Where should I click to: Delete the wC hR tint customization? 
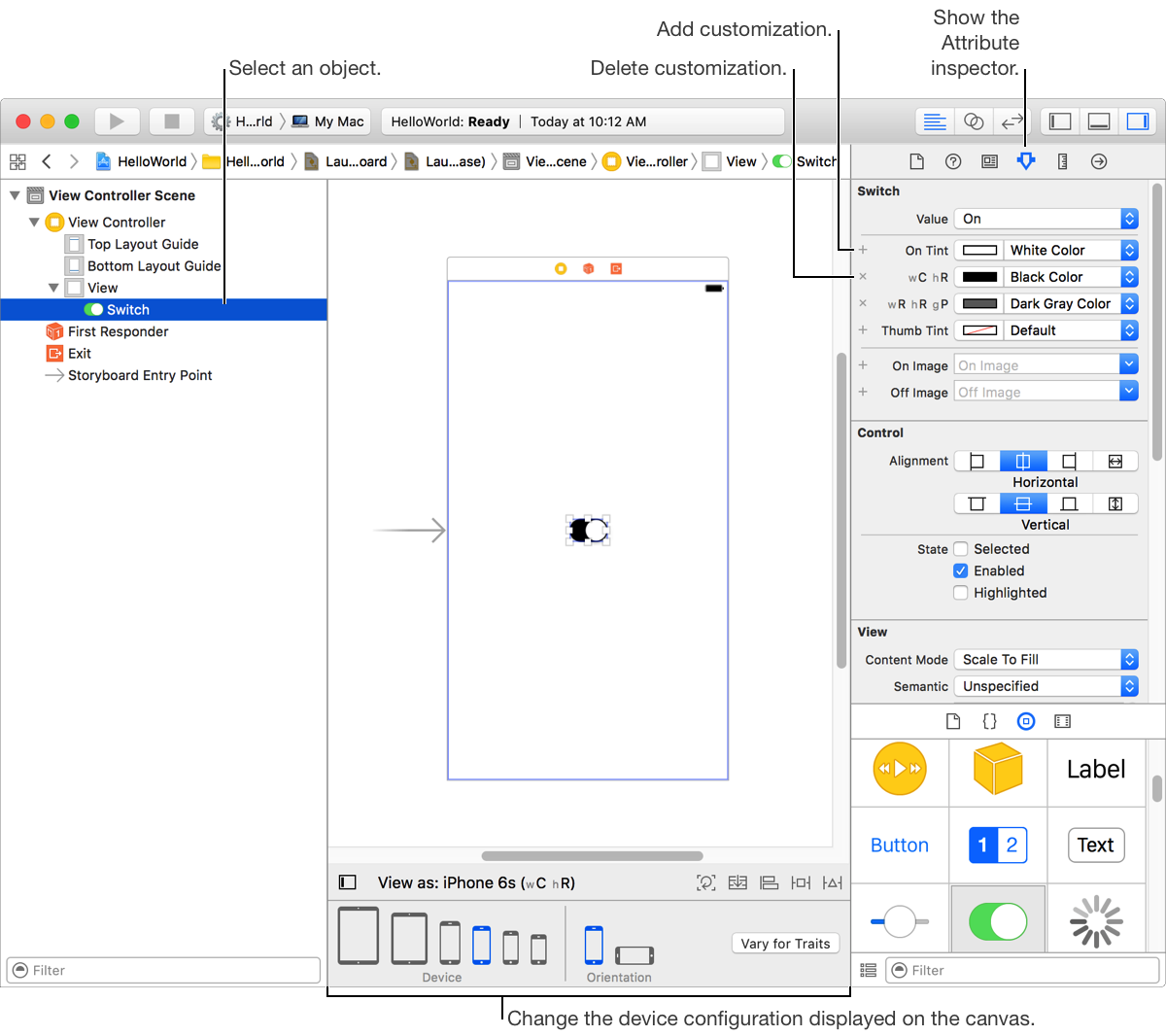tap(863, 277)
